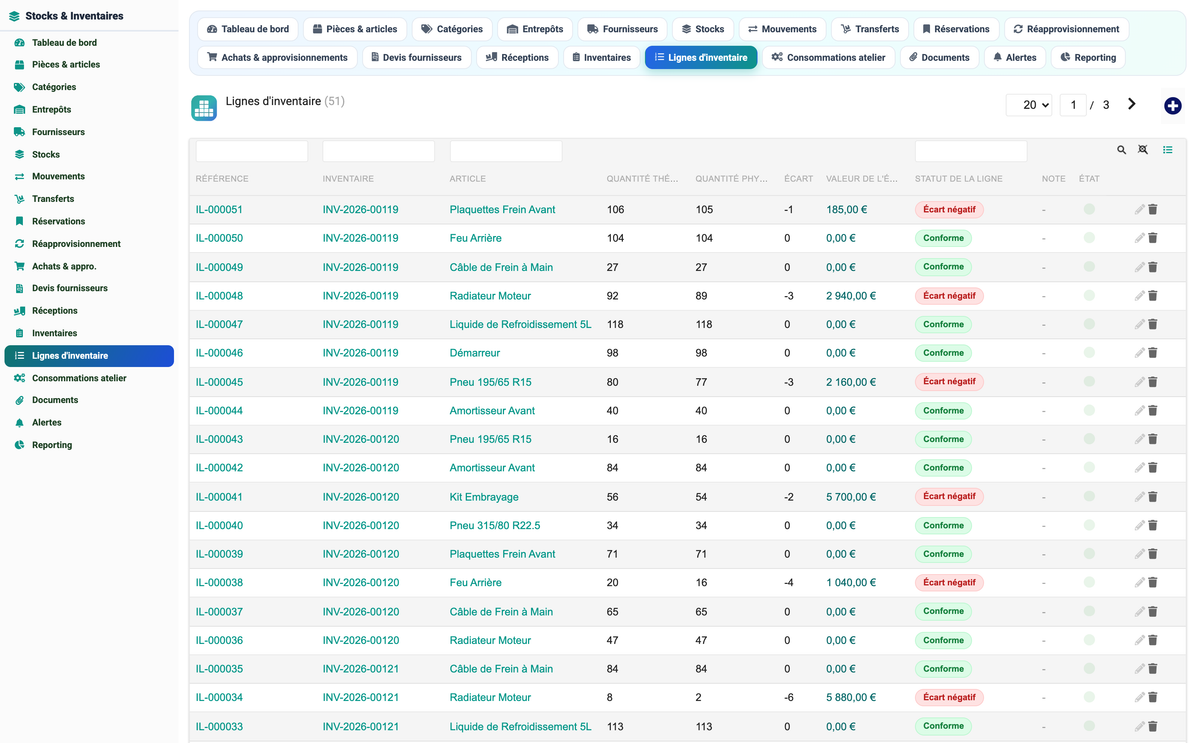The height and width of the screenshot is (743, 1200).
Task: Open Fournisseurs in the sidebar
Action: pos(58,132)
